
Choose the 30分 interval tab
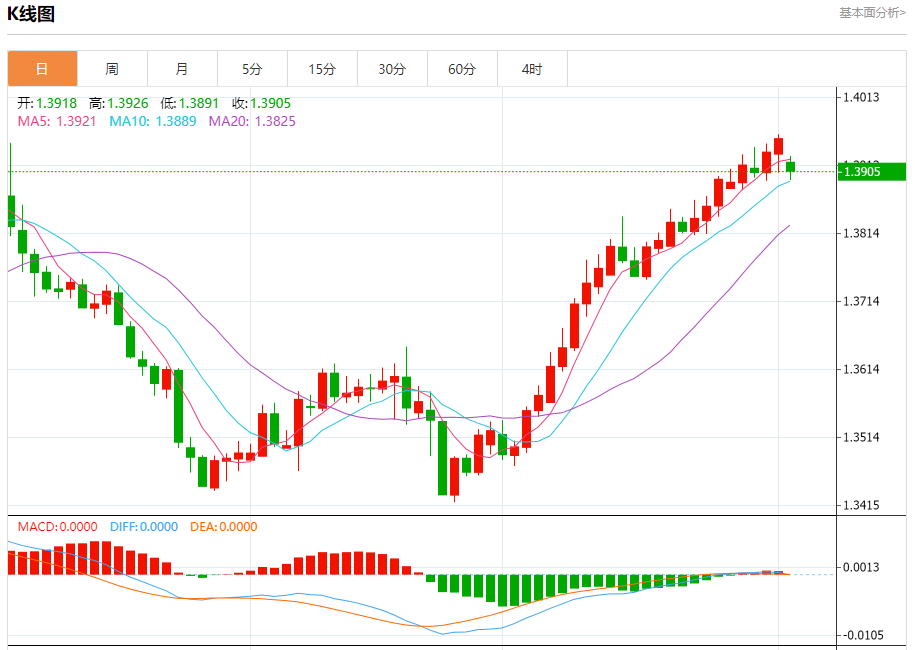tap(392, 69)
